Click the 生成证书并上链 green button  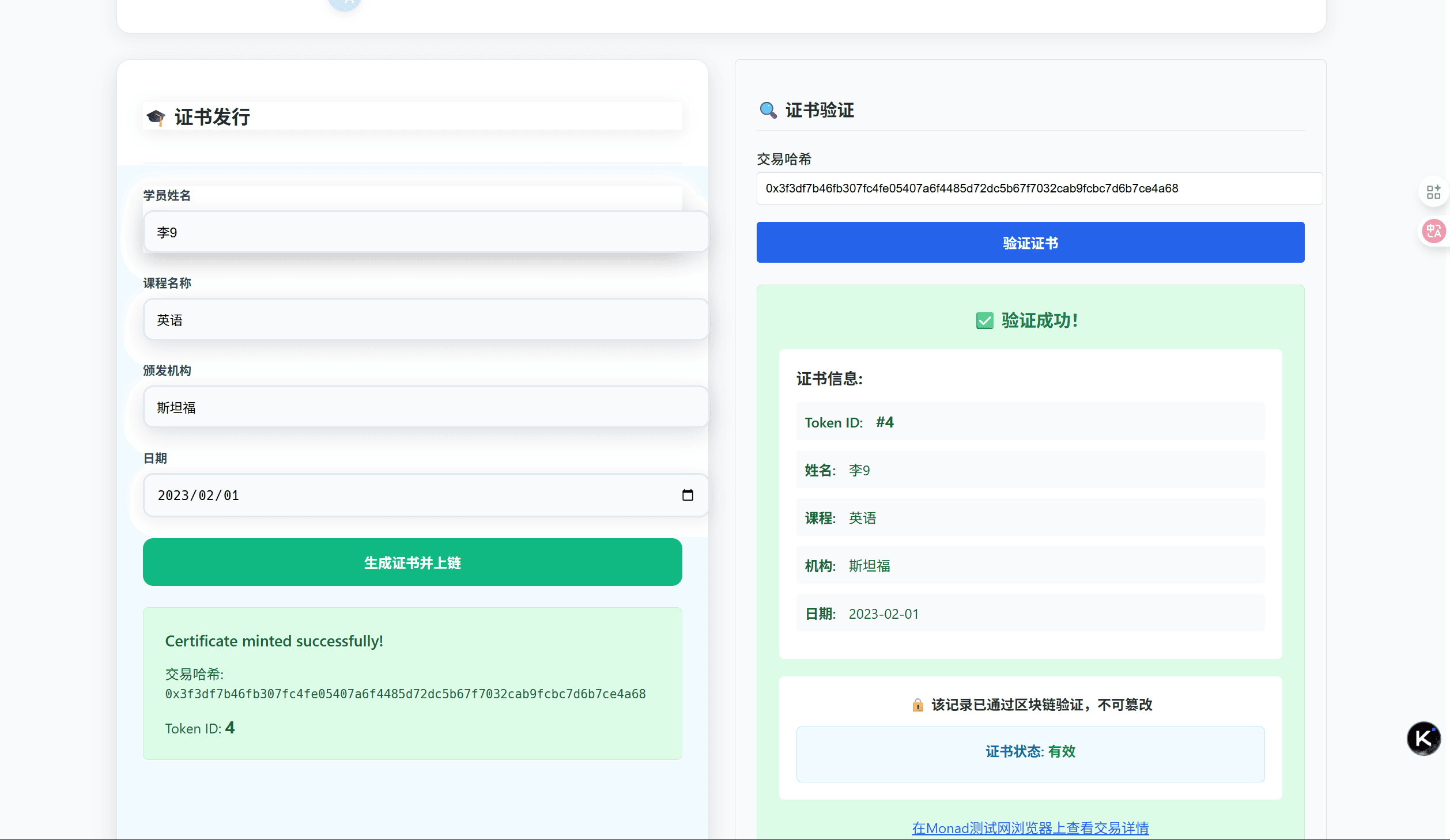pos(411,562)
